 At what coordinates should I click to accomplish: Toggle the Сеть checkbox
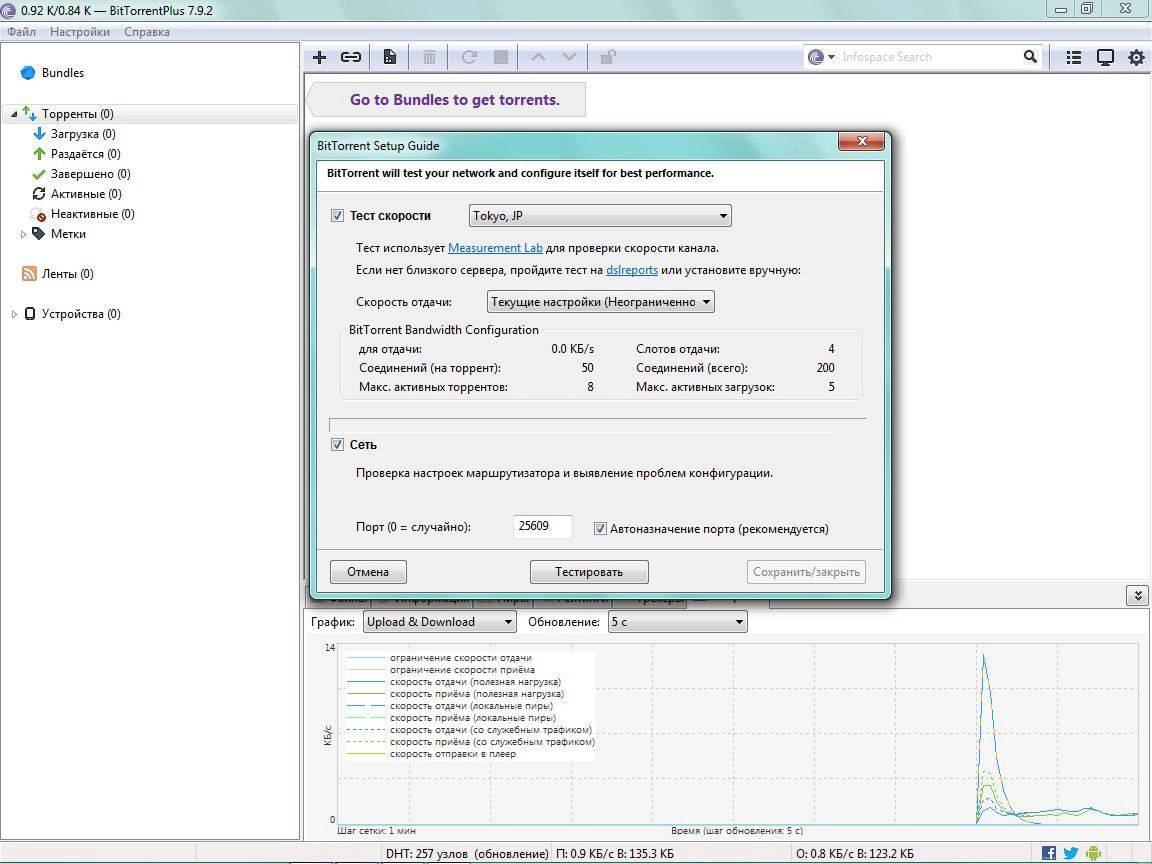(x=337, y=444)
